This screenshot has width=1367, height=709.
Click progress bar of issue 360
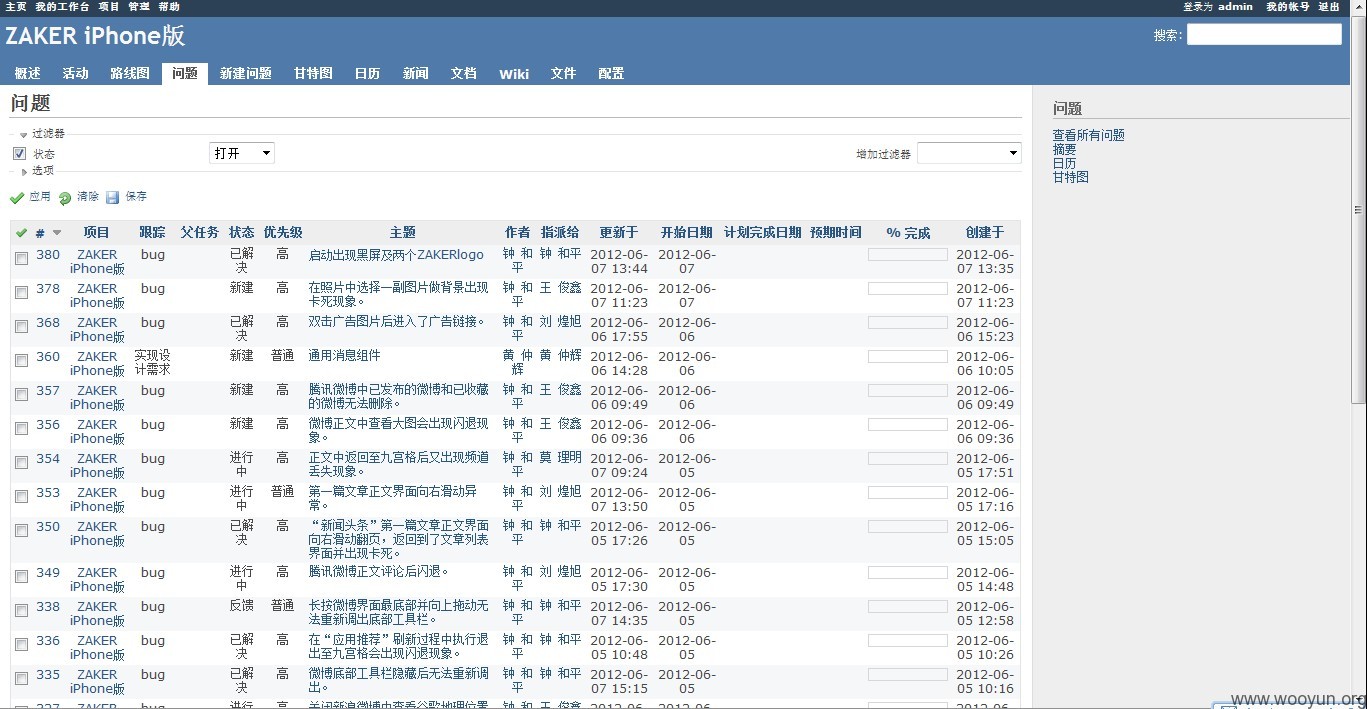(x=907, y=357)
